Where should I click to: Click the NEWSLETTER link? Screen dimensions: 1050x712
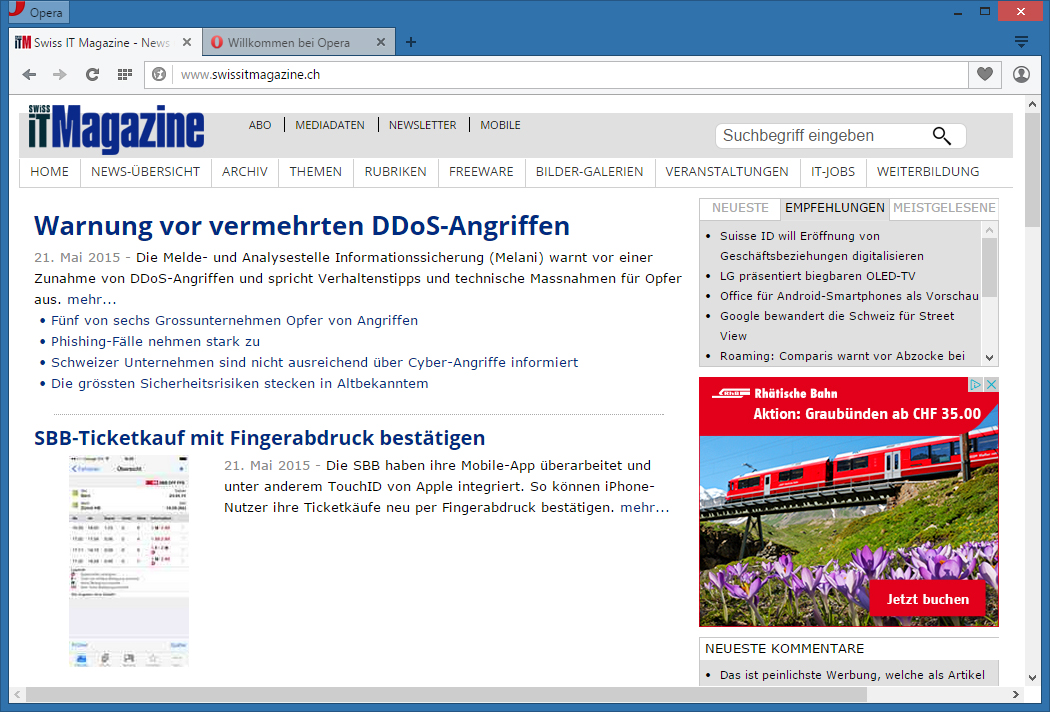tap(423, 125)
